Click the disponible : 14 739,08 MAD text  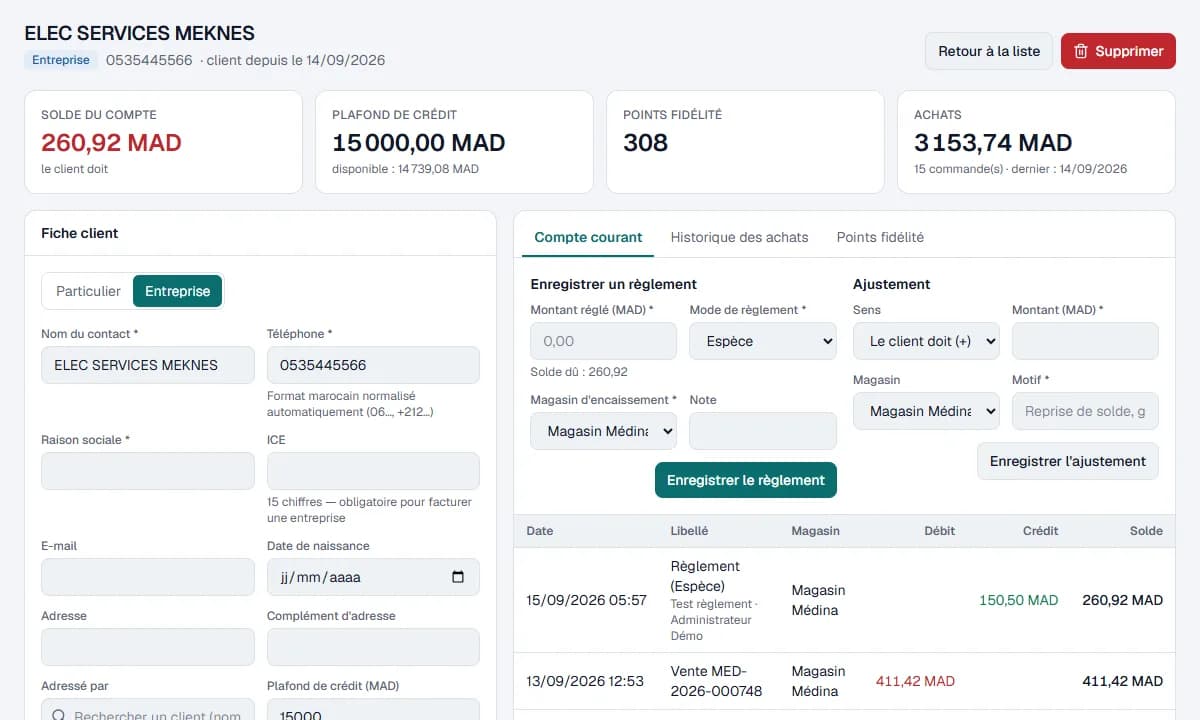tap(405, 169)
